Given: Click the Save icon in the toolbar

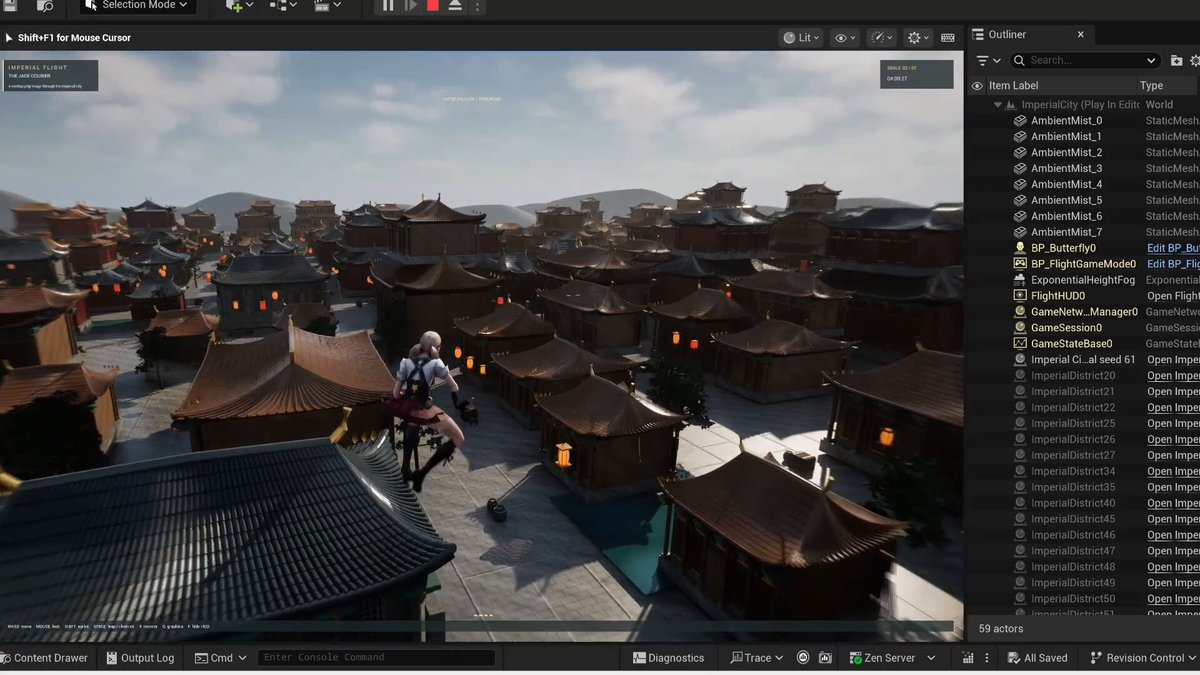Looking at the screenshot, I should [x=10, y=5].
